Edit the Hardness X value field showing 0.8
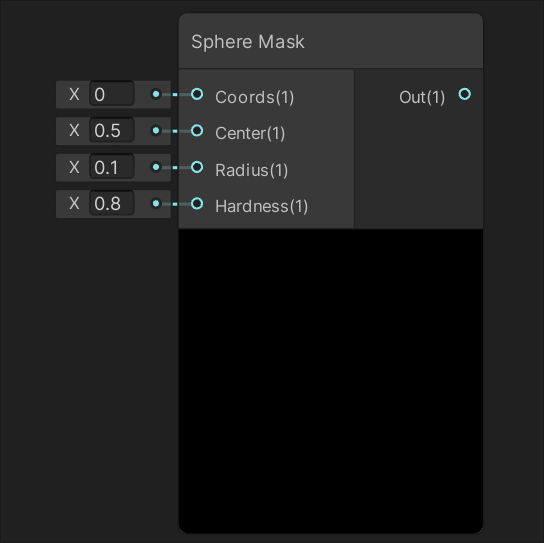Screen dimensions: 544x543 click(x=112, y=204)
